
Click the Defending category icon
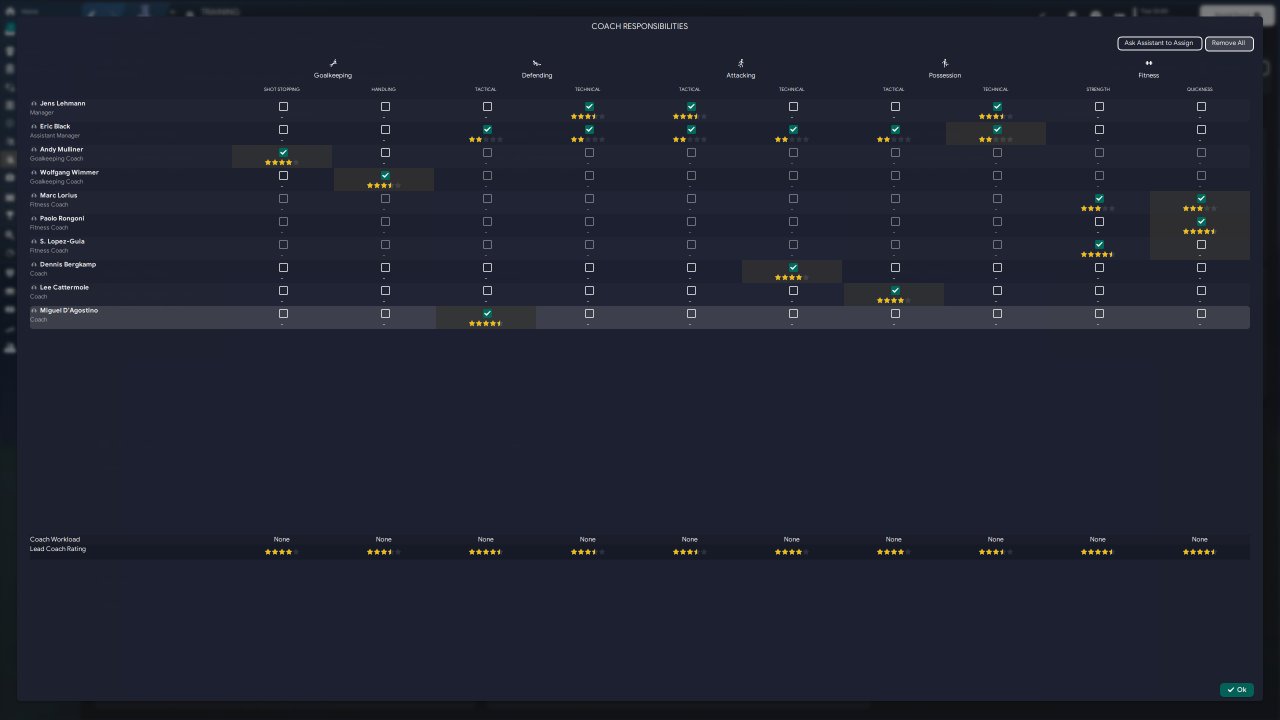click(x=537, y=63)
